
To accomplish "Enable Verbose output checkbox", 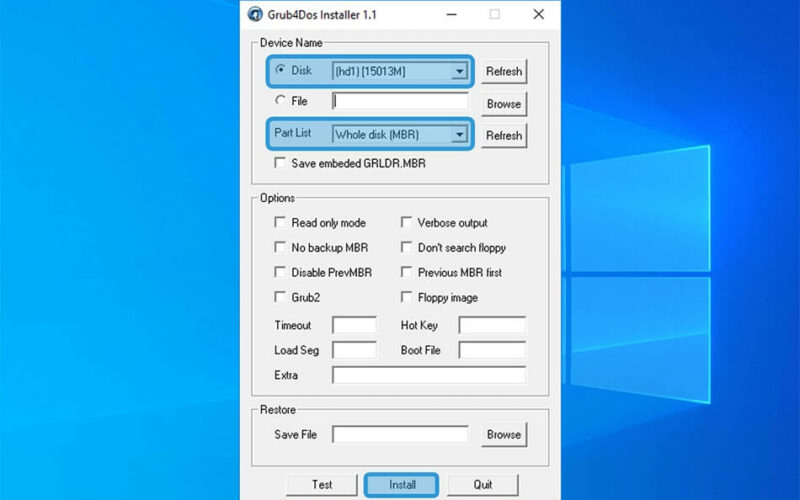I will [407, 222].
